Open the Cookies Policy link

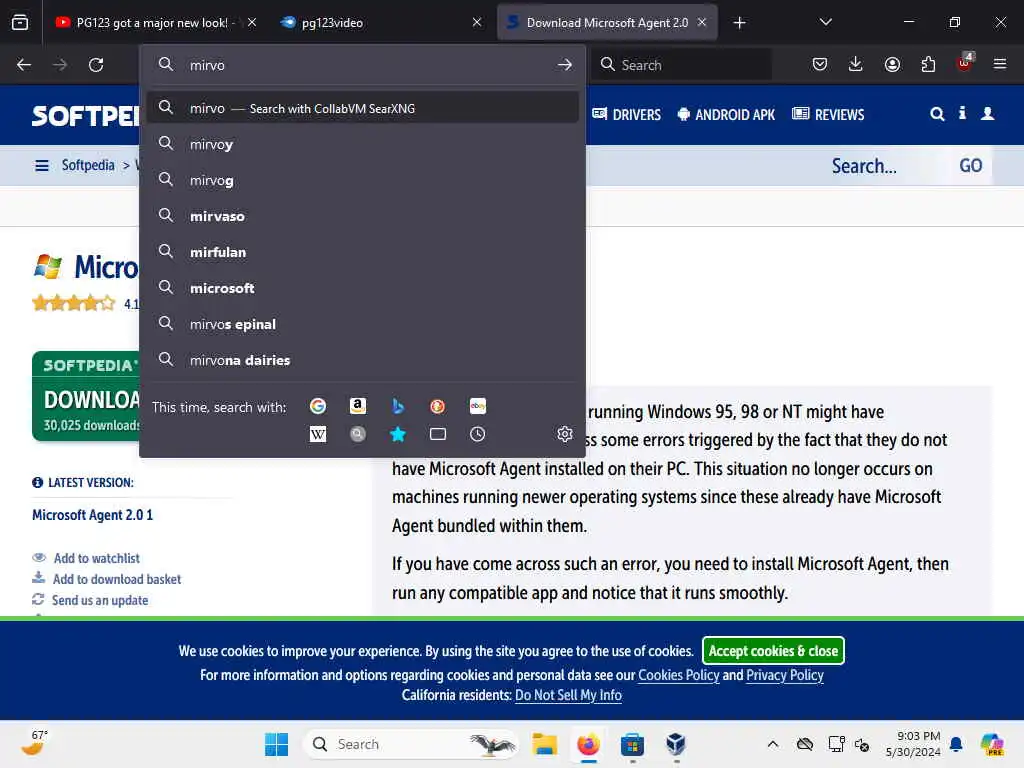(679, 675)
